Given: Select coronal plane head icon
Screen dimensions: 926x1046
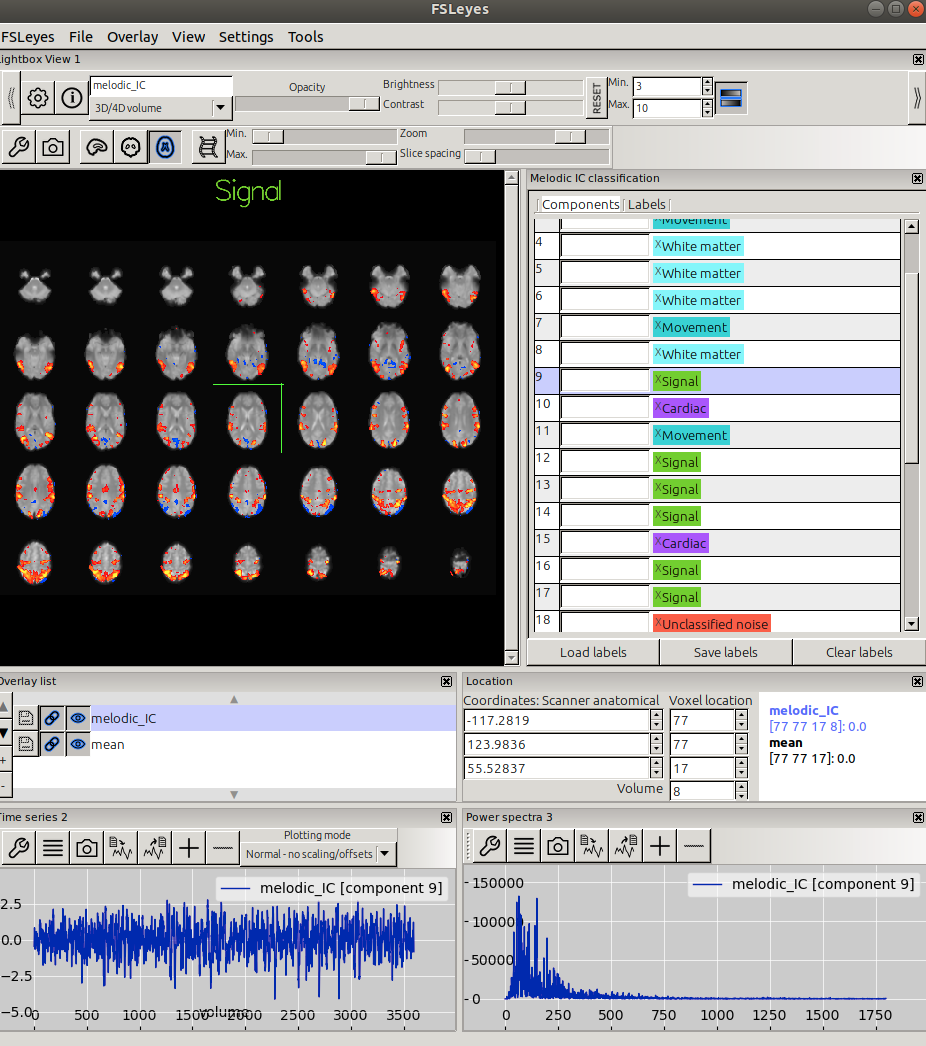Looking at the screenshot, I should (131, 147).
